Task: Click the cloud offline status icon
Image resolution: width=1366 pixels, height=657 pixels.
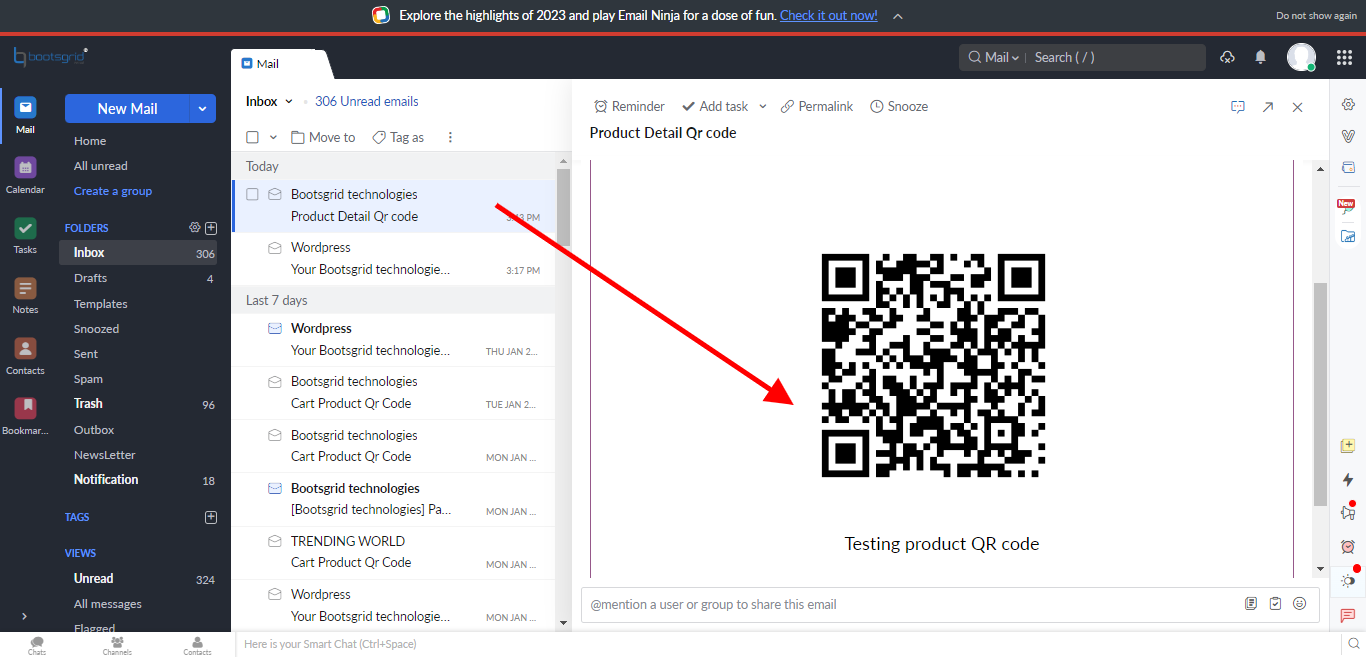Action: [1227, 57]
